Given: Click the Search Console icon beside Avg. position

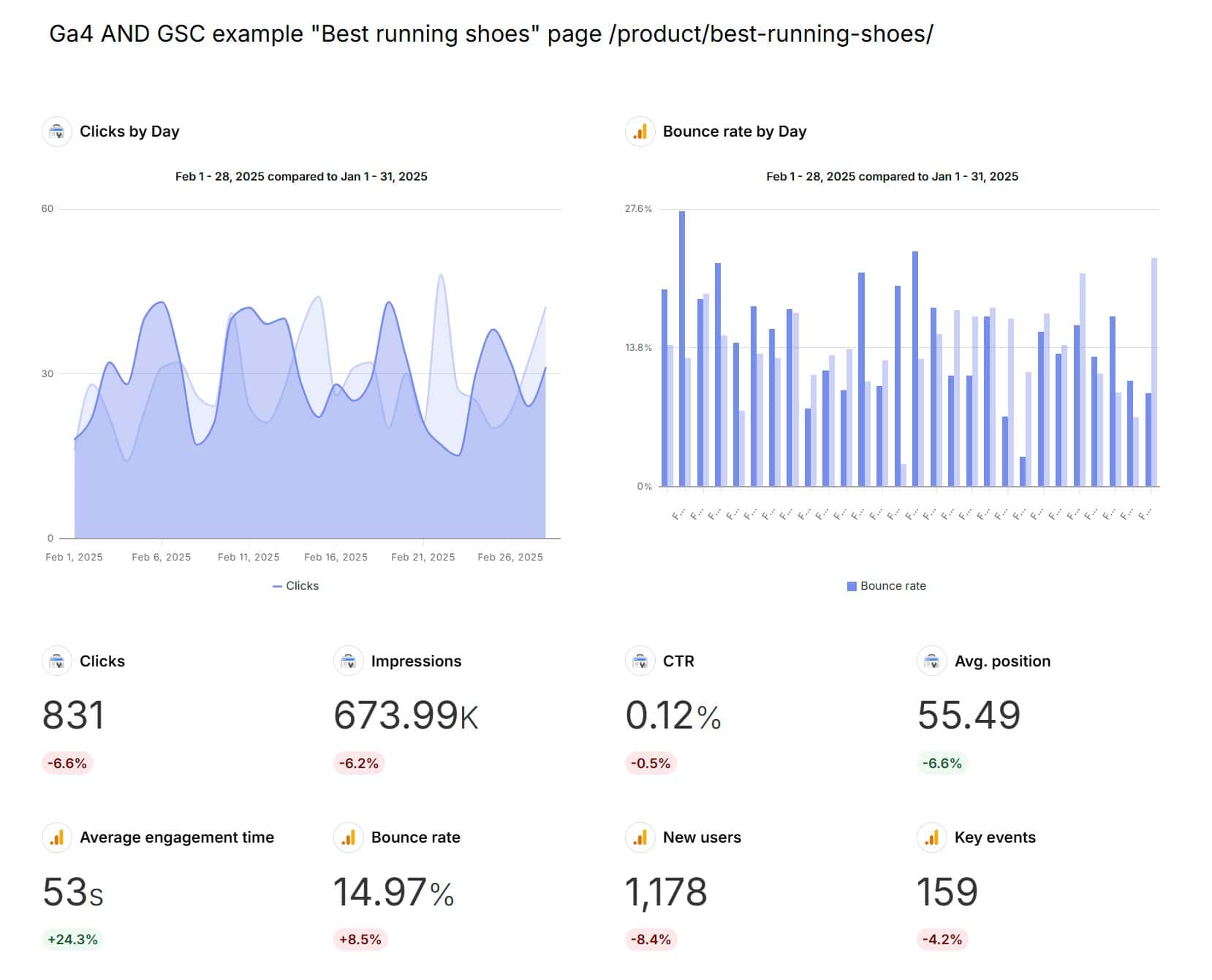Looking at the screenshot, I should click(932, 661).
